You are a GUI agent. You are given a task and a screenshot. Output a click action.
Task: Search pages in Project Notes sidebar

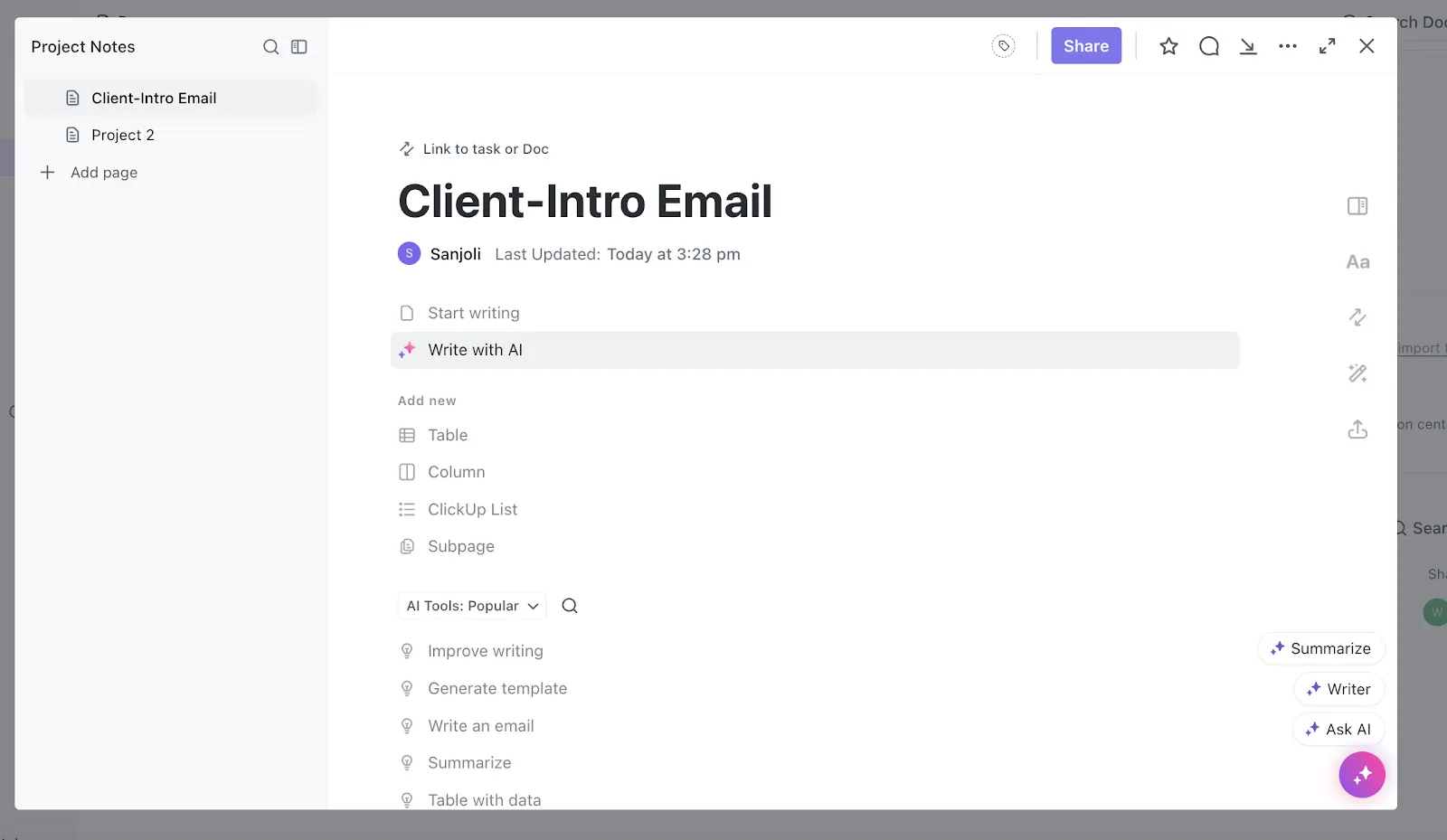point(270,47)
